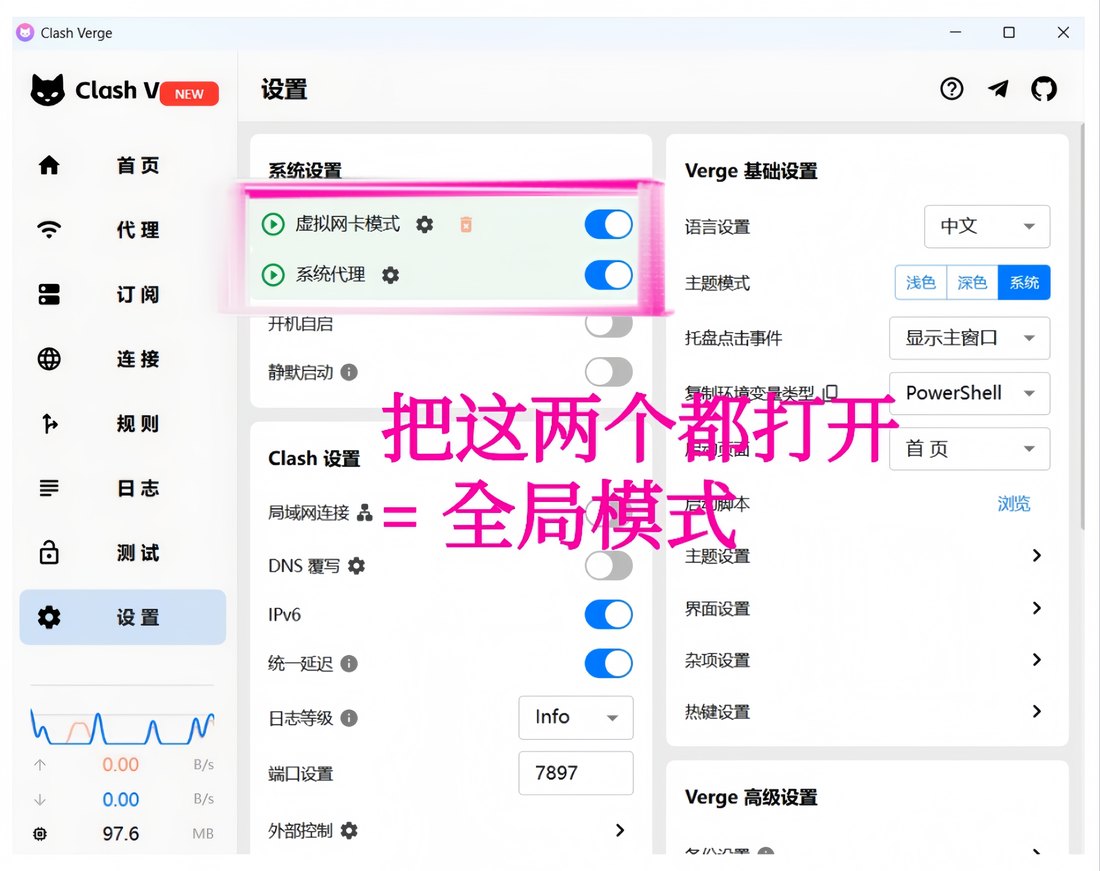Select the 系统 theme mode button
This screenshot has height=871, width=1100.
click(x=1024, y=283)
